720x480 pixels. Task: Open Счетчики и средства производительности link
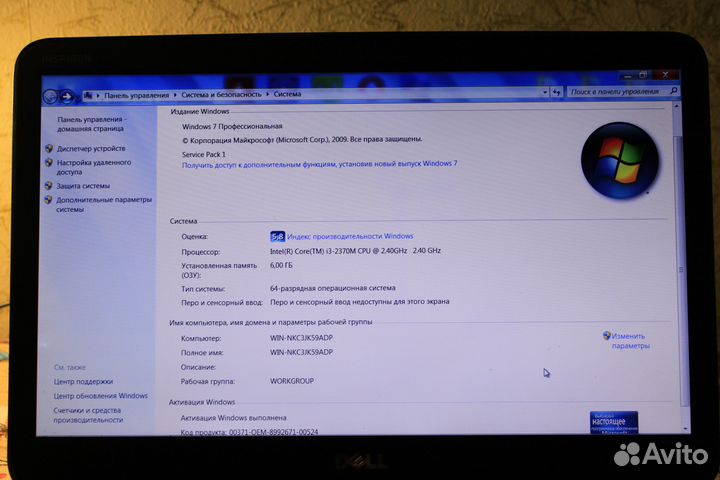88,415
